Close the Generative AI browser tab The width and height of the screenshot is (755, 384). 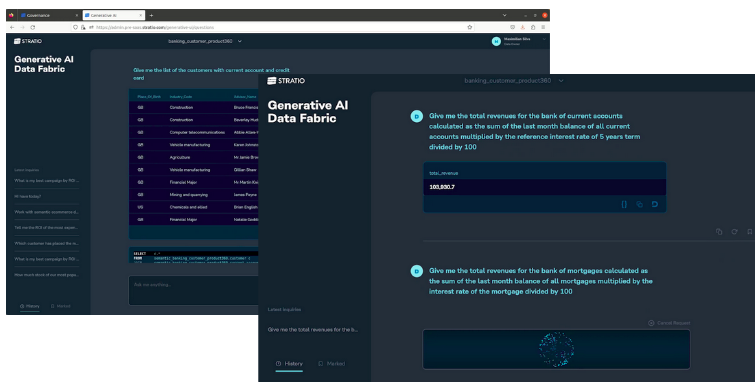[141, 15]
